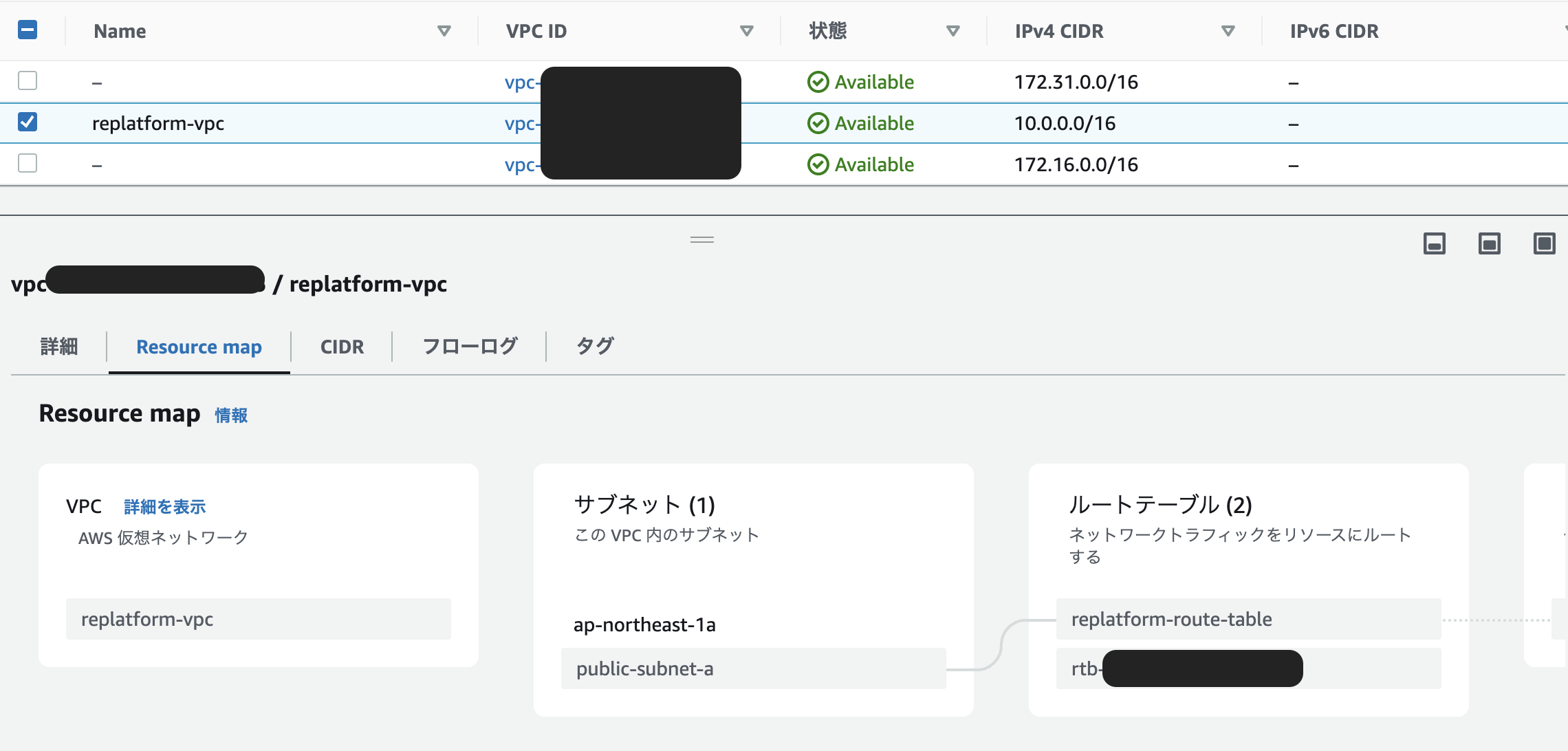Screen dimensions: 1568x751
Task: Open VPC ID link for 172.31.0.0/16 row
Action: point(523,83)
